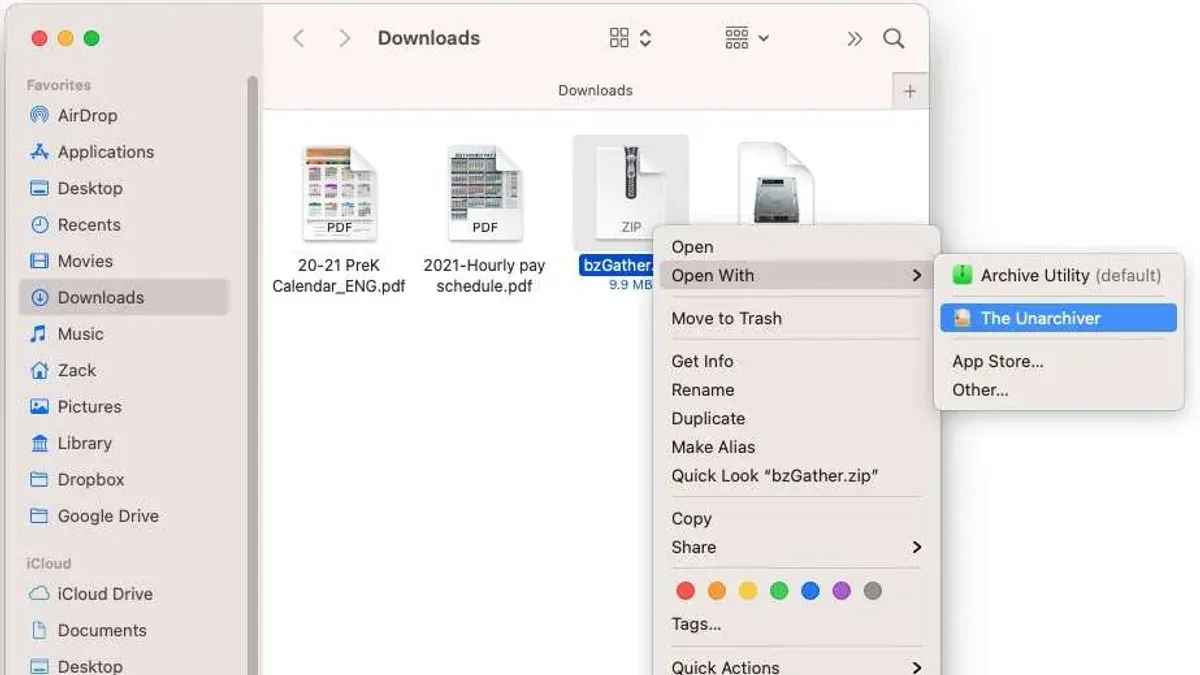The width and height of the screenshot is (1200, 675).
Task: Choose Duplicate from the context menu
Action: (x=796, y=418)
